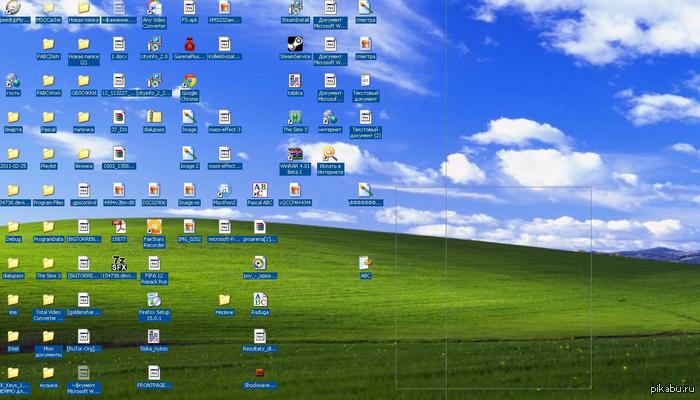This screenshot has width=700, height=400.
Task: Select the 15877 PDF document
Action: pos(118,227)
